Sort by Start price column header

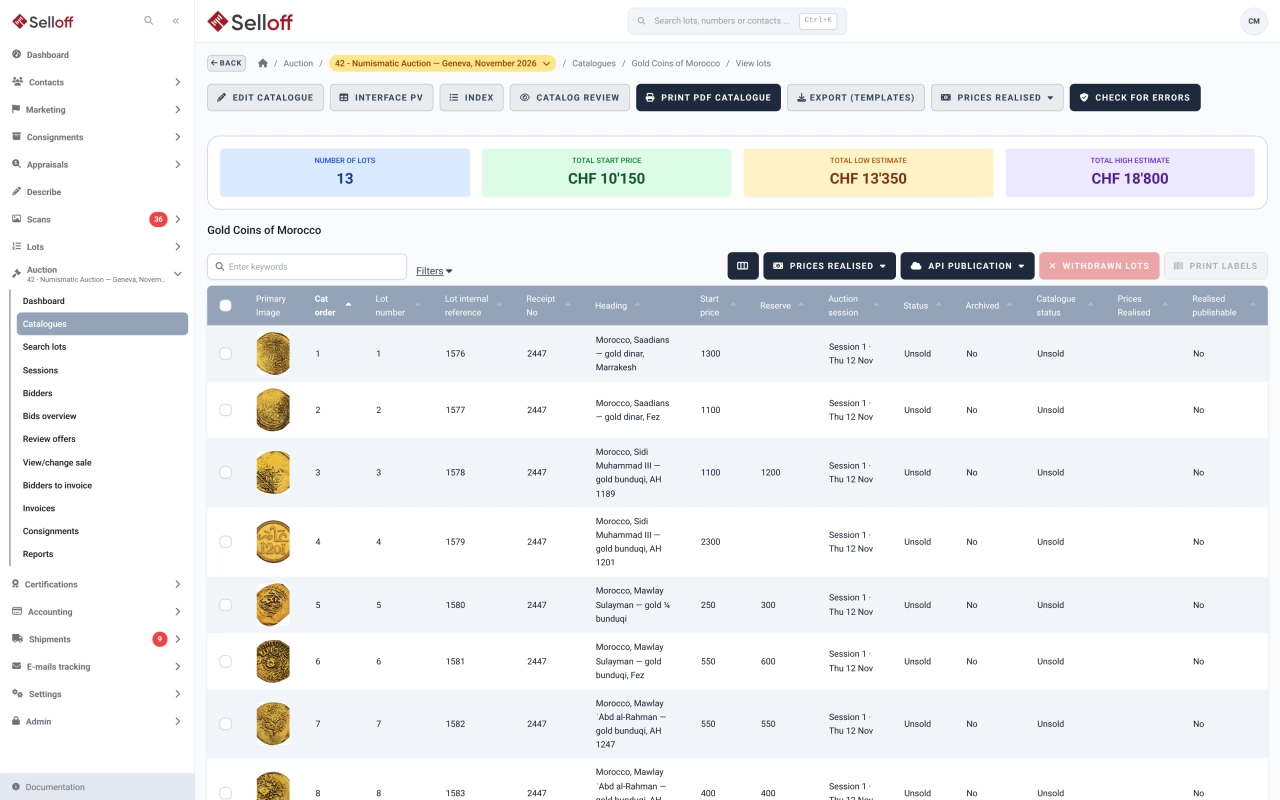click(x=709, y=306)
